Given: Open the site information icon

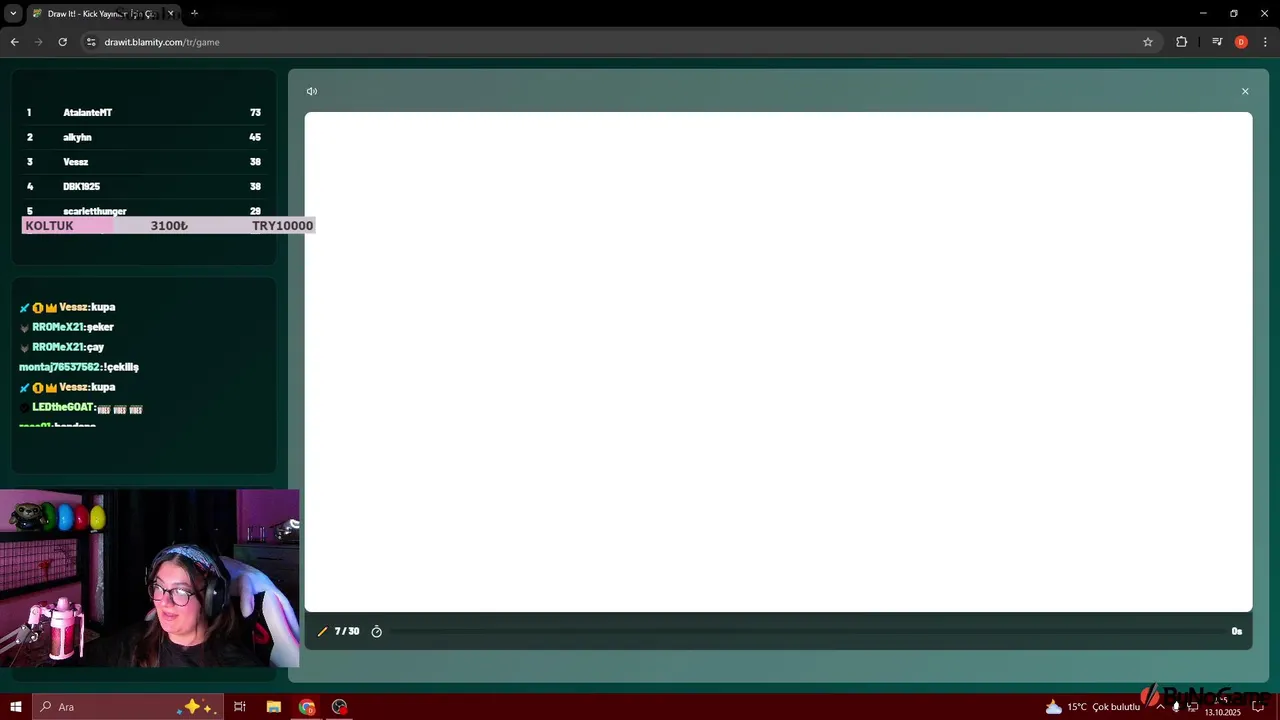Looking at the screenshot, I should pyautogui.click(x=91, y=42).
